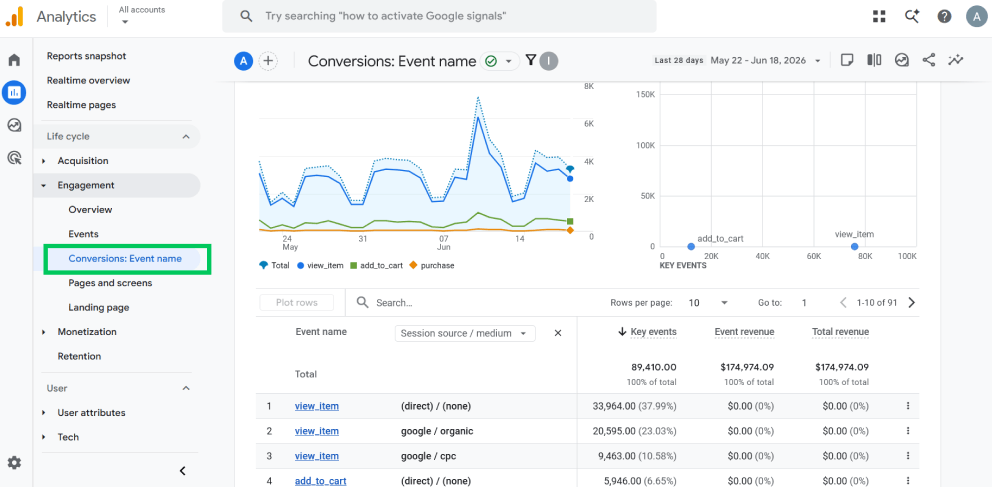Toggle purchase series in chart legend

[x=431, y=265]
